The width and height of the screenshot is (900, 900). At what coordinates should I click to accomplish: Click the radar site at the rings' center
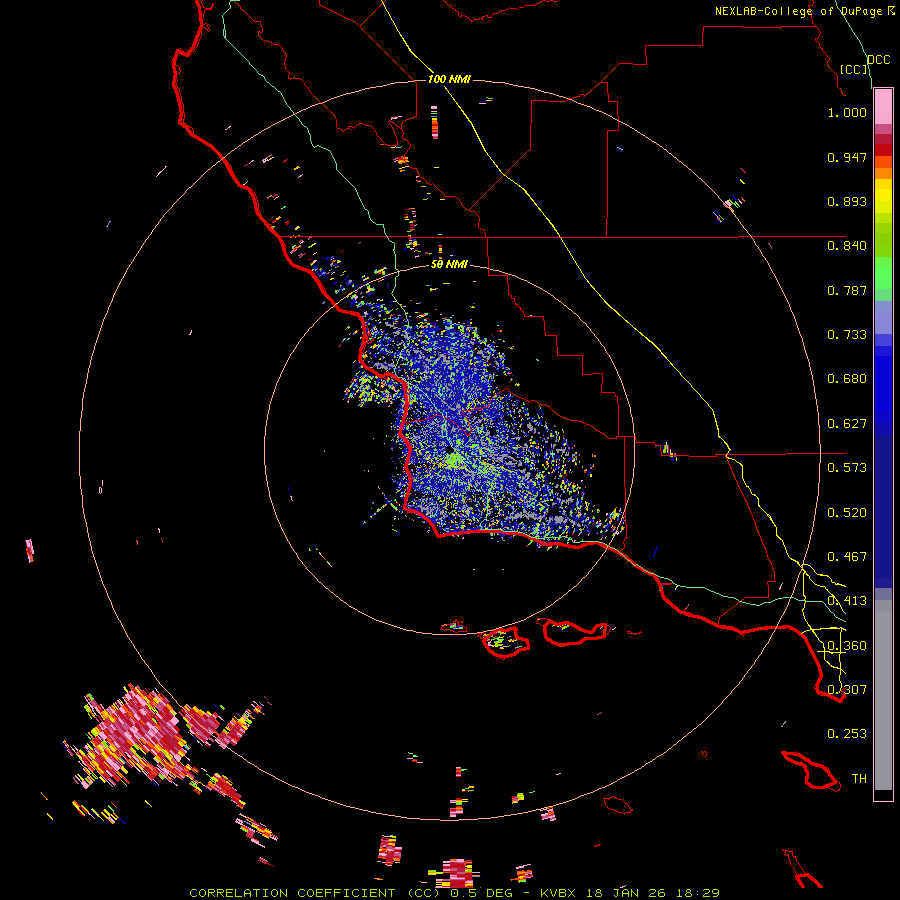point(450,451)
